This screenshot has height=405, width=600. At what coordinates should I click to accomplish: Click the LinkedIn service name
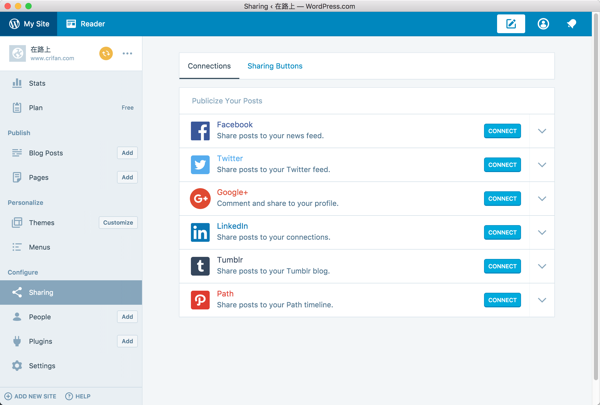point(232,226)
